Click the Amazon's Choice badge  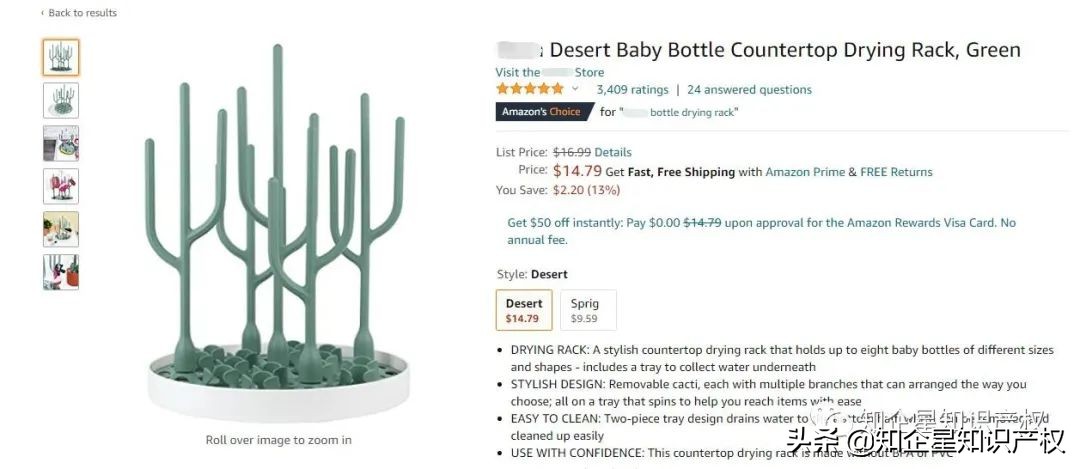[540, 112]
